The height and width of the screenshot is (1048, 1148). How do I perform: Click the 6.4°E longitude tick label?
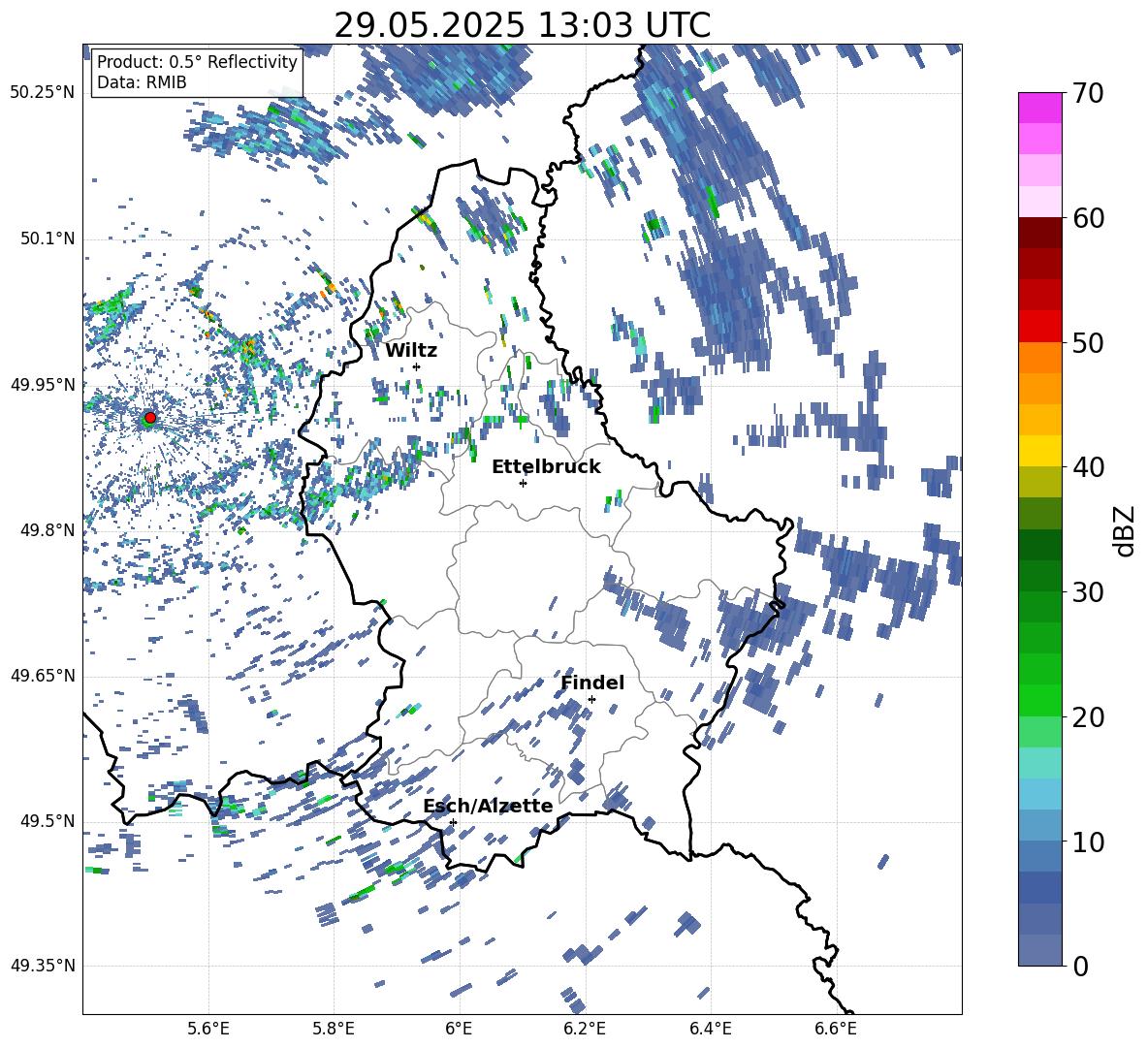coord(710,1029)
